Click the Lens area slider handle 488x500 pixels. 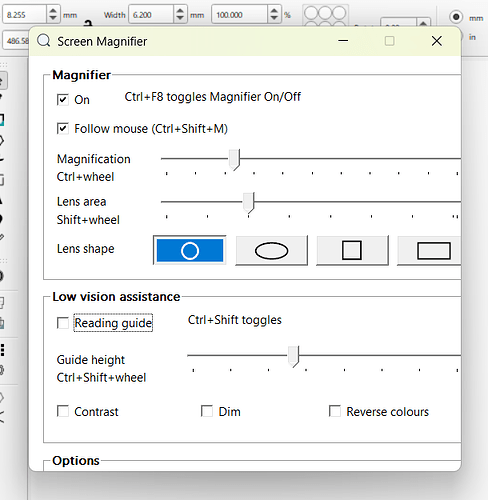tap(249, 202)
